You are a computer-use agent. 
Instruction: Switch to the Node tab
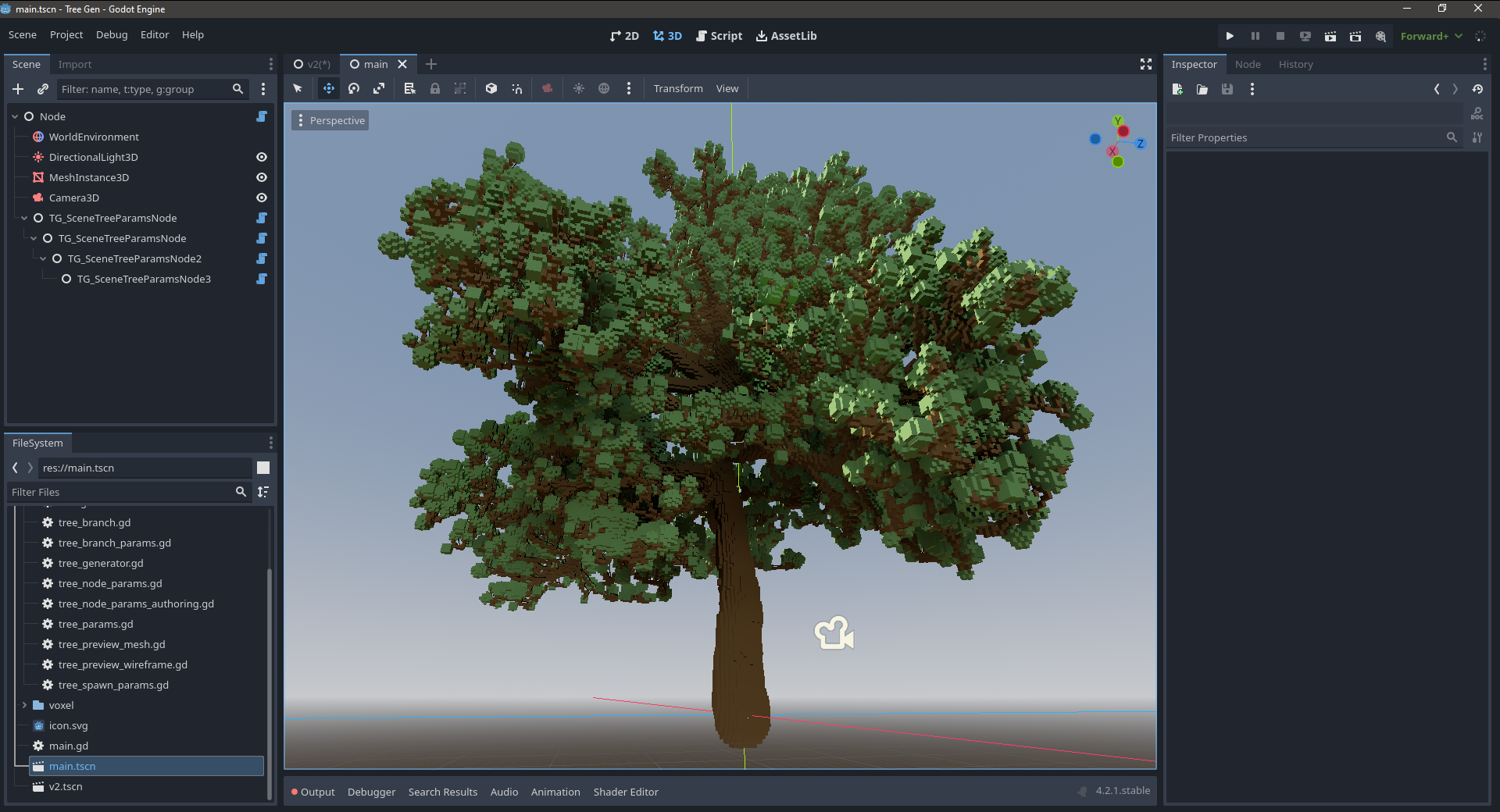(1247, 64)
